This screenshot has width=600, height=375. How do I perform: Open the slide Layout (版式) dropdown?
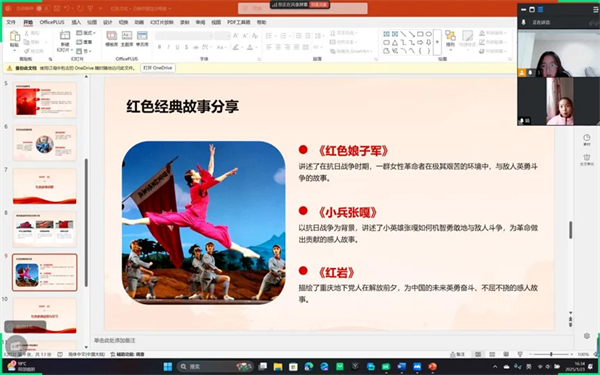coord(86,33)
